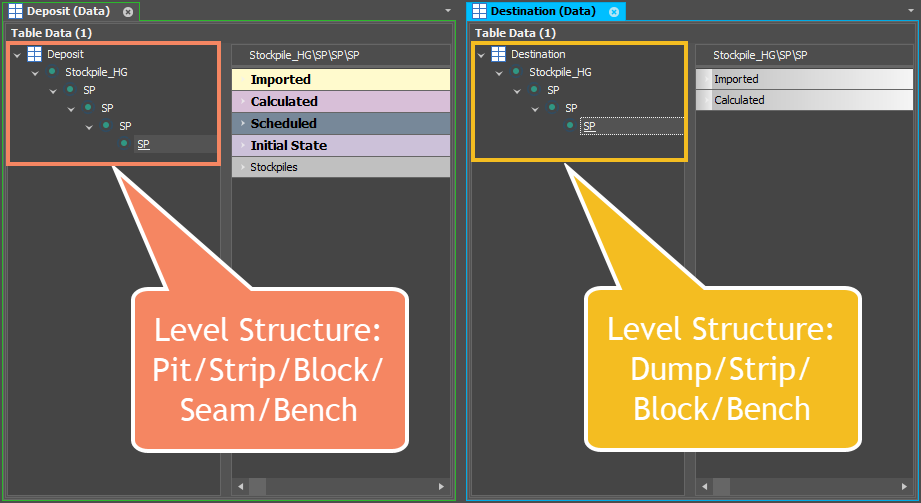This screenshot has width=921, height=503.
Task: Open the Calculated group in Destination panel
Action: [x=804, y=100]
